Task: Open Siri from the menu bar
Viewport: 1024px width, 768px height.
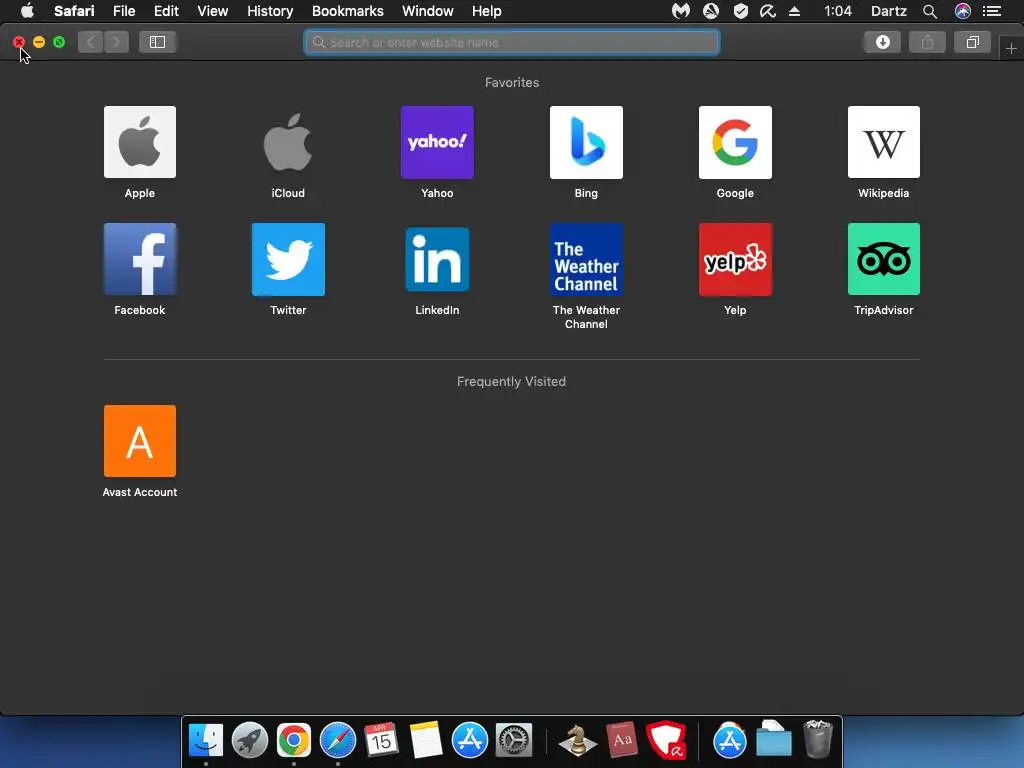Action: [x=963, y=11]
